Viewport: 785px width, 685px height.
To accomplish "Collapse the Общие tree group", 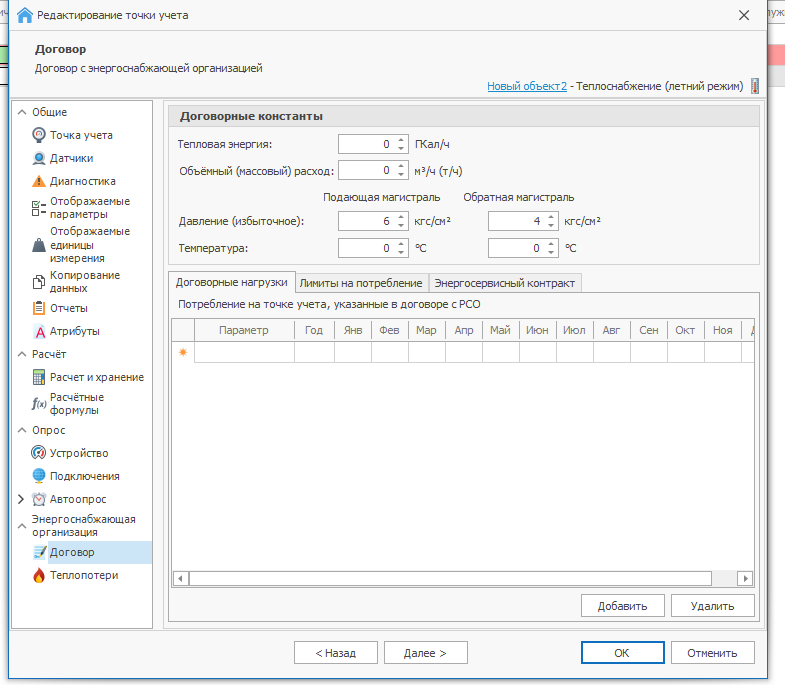I will pos(22,112).
